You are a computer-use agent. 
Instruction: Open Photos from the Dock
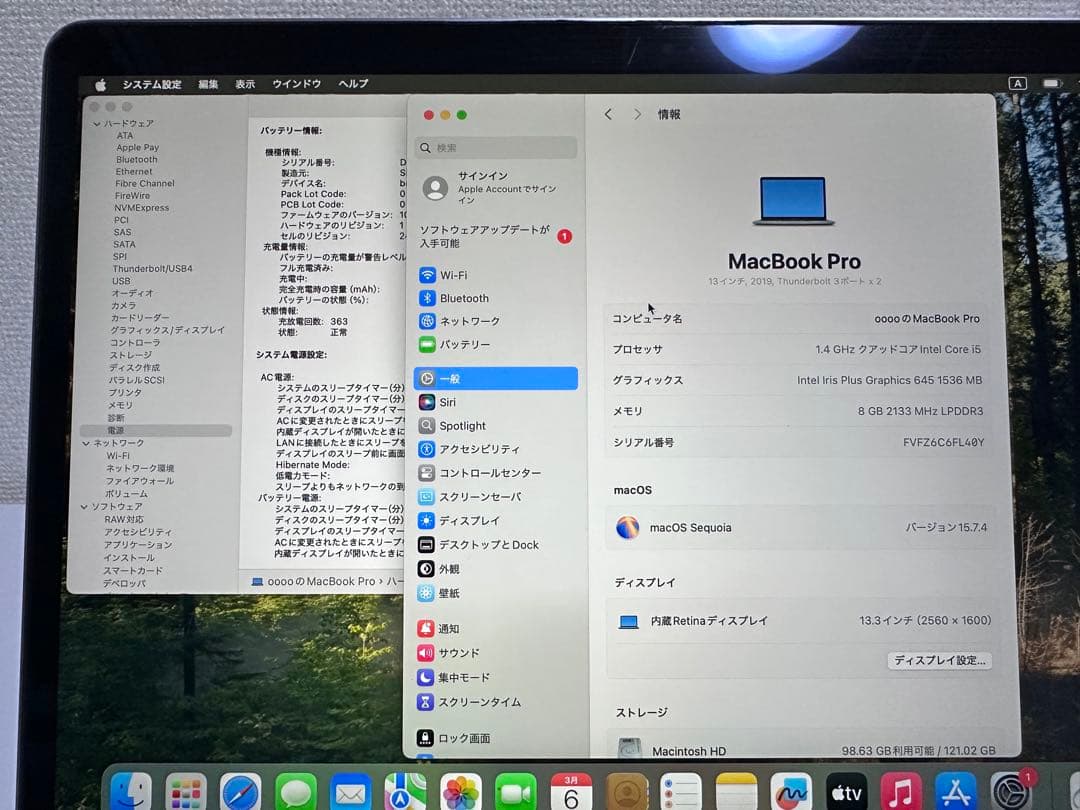(x=461, y=793)
